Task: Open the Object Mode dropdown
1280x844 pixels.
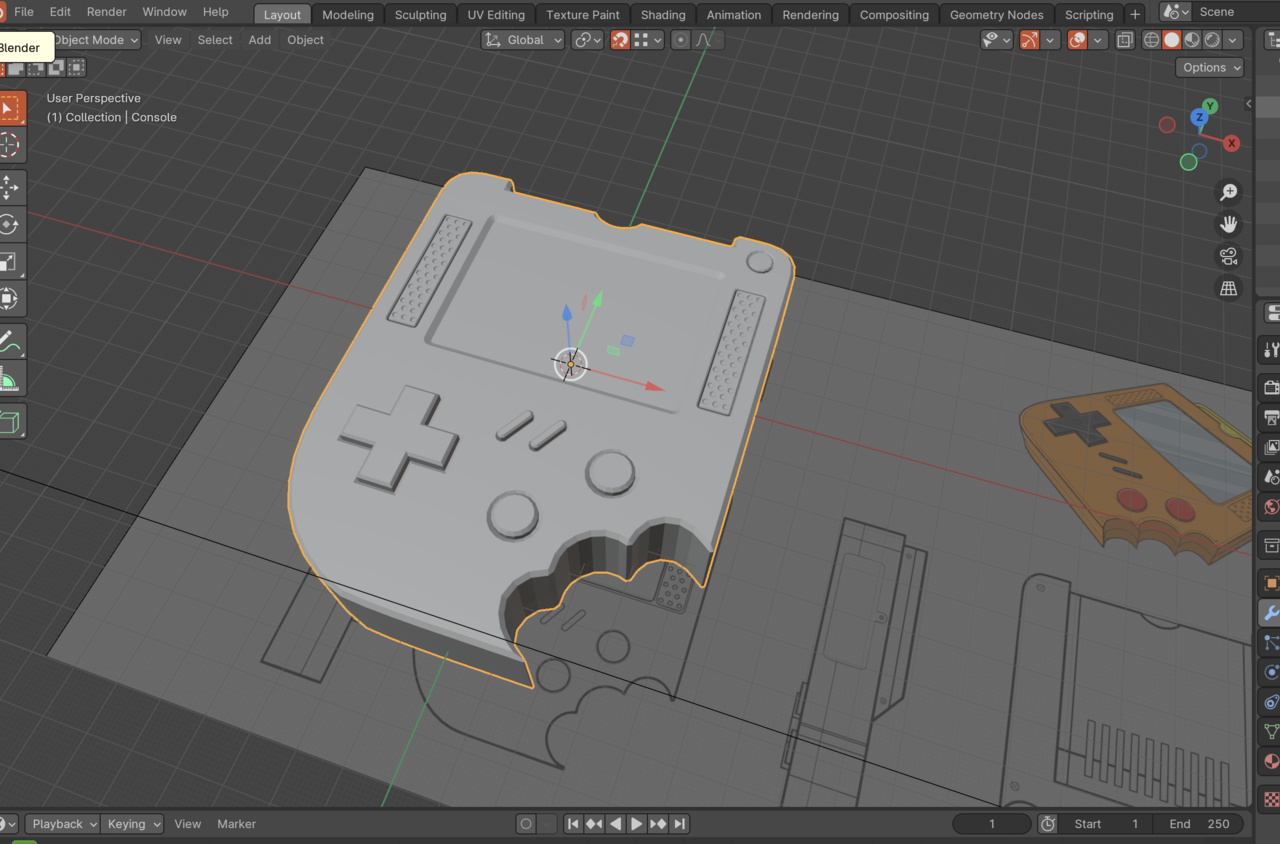Action: click(x=95, y=40)
